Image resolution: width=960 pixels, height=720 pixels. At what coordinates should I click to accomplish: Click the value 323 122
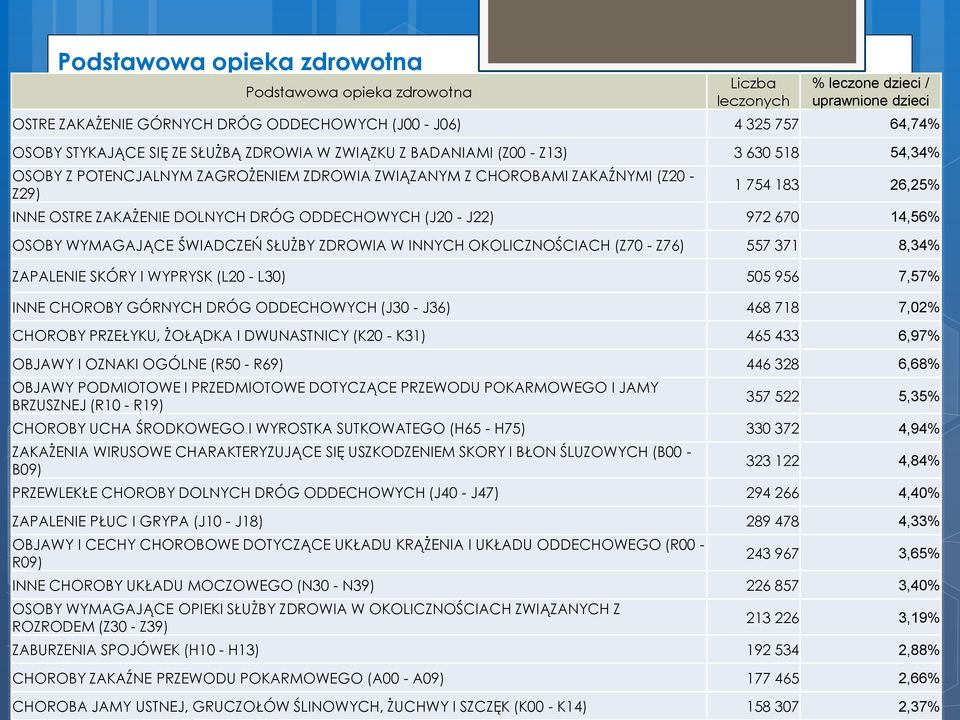click(772, 460)
